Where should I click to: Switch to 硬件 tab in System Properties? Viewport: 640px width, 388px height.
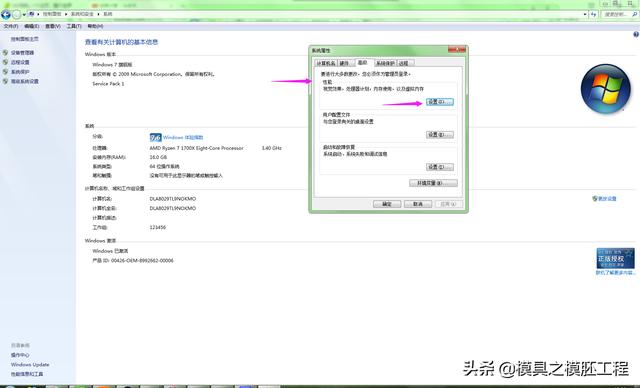click(x=345, y=63)
